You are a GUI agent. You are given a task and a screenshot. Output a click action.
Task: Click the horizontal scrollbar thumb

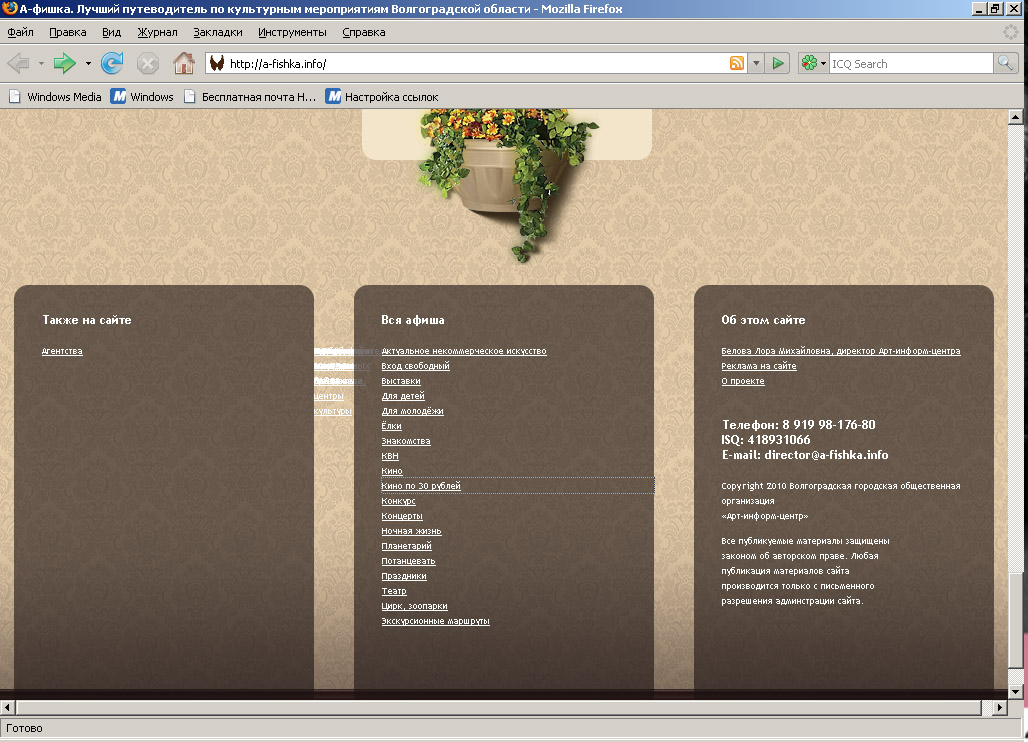pyautogui.click(x=499, y=707)
